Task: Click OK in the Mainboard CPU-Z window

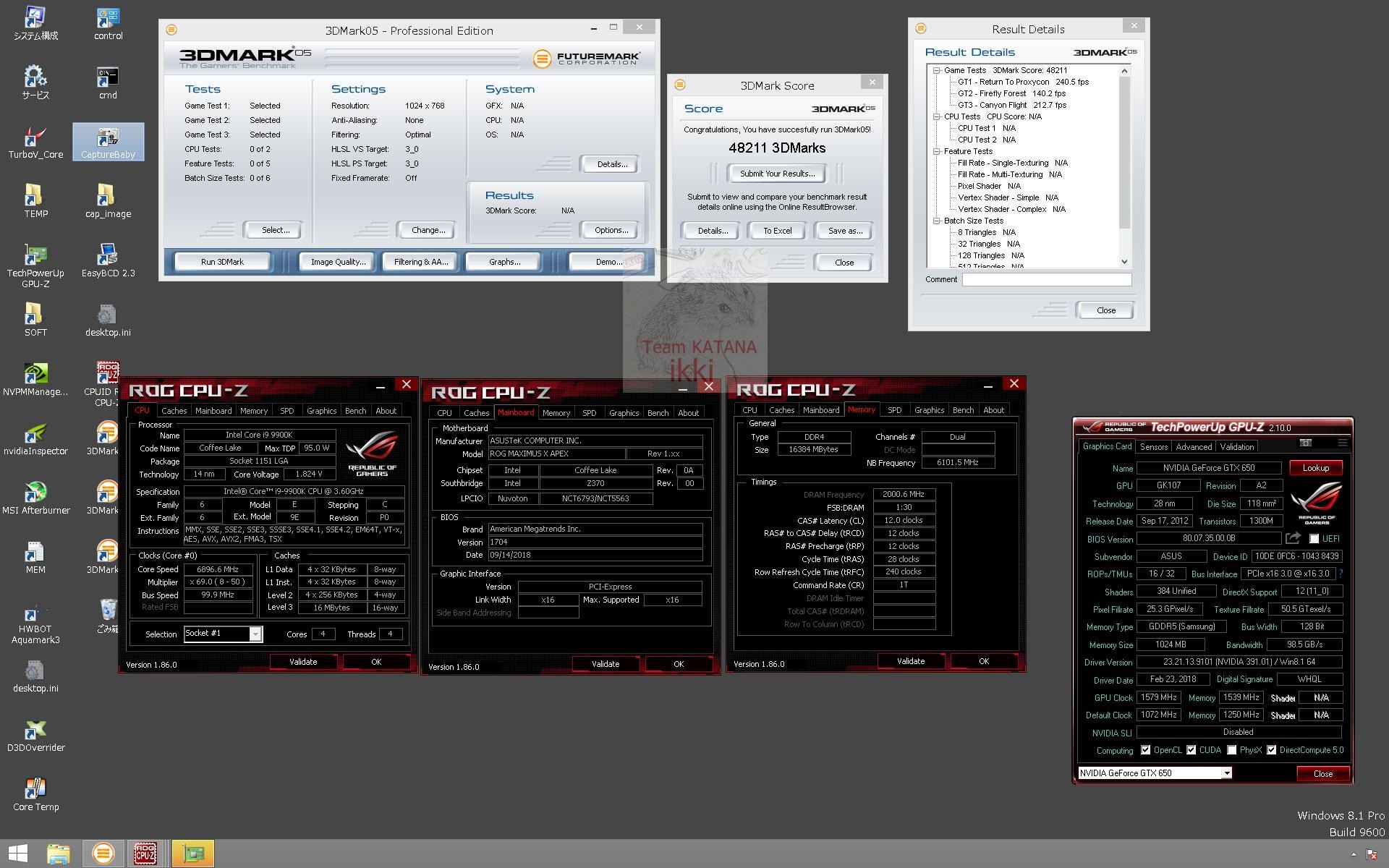Action: (x=678, y=664)
